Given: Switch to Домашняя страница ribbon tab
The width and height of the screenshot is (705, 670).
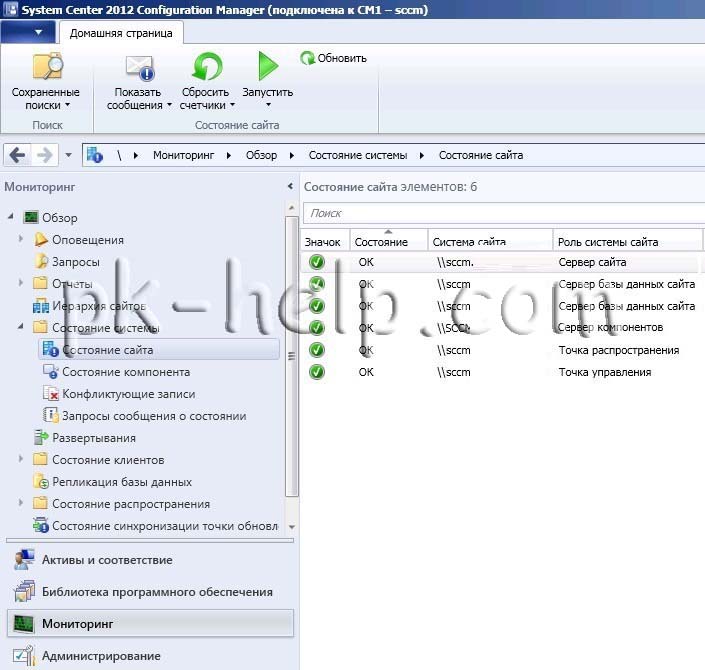Looking at the screenshot, I should point(121,33).
